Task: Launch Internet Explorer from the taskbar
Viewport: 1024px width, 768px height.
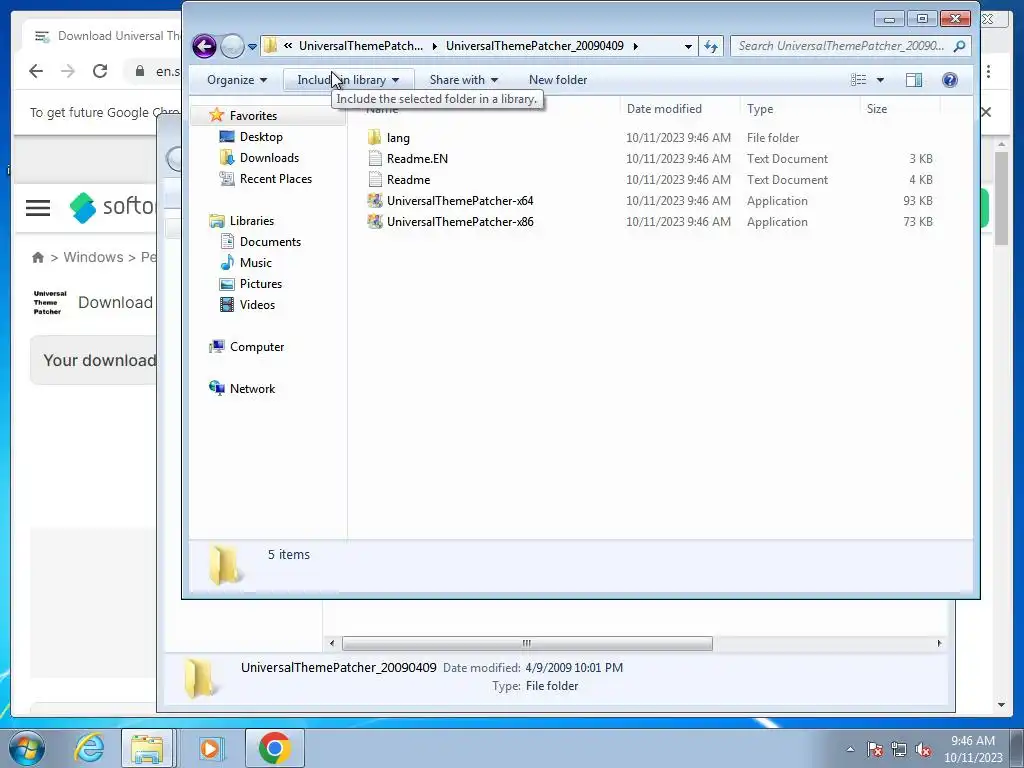Action: pos(89,748)
